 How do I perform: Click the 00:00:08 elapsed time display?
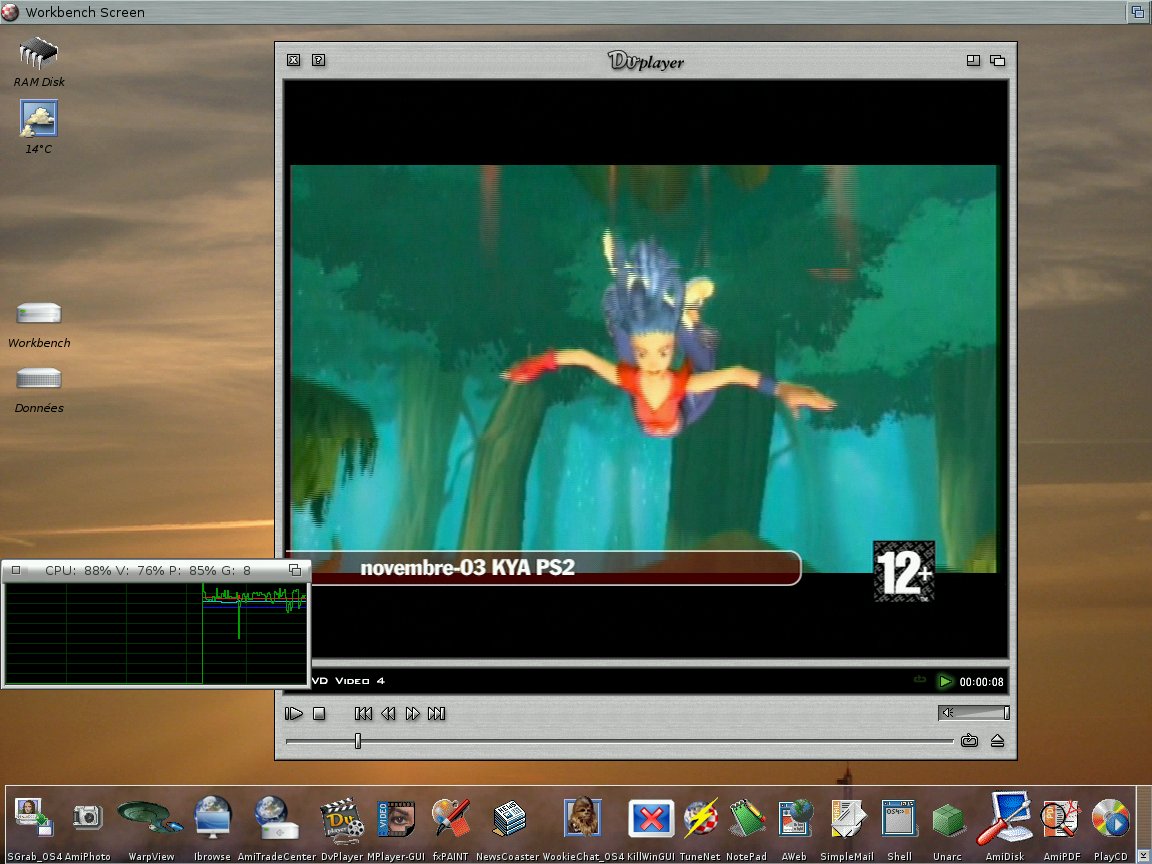(982, 682)
